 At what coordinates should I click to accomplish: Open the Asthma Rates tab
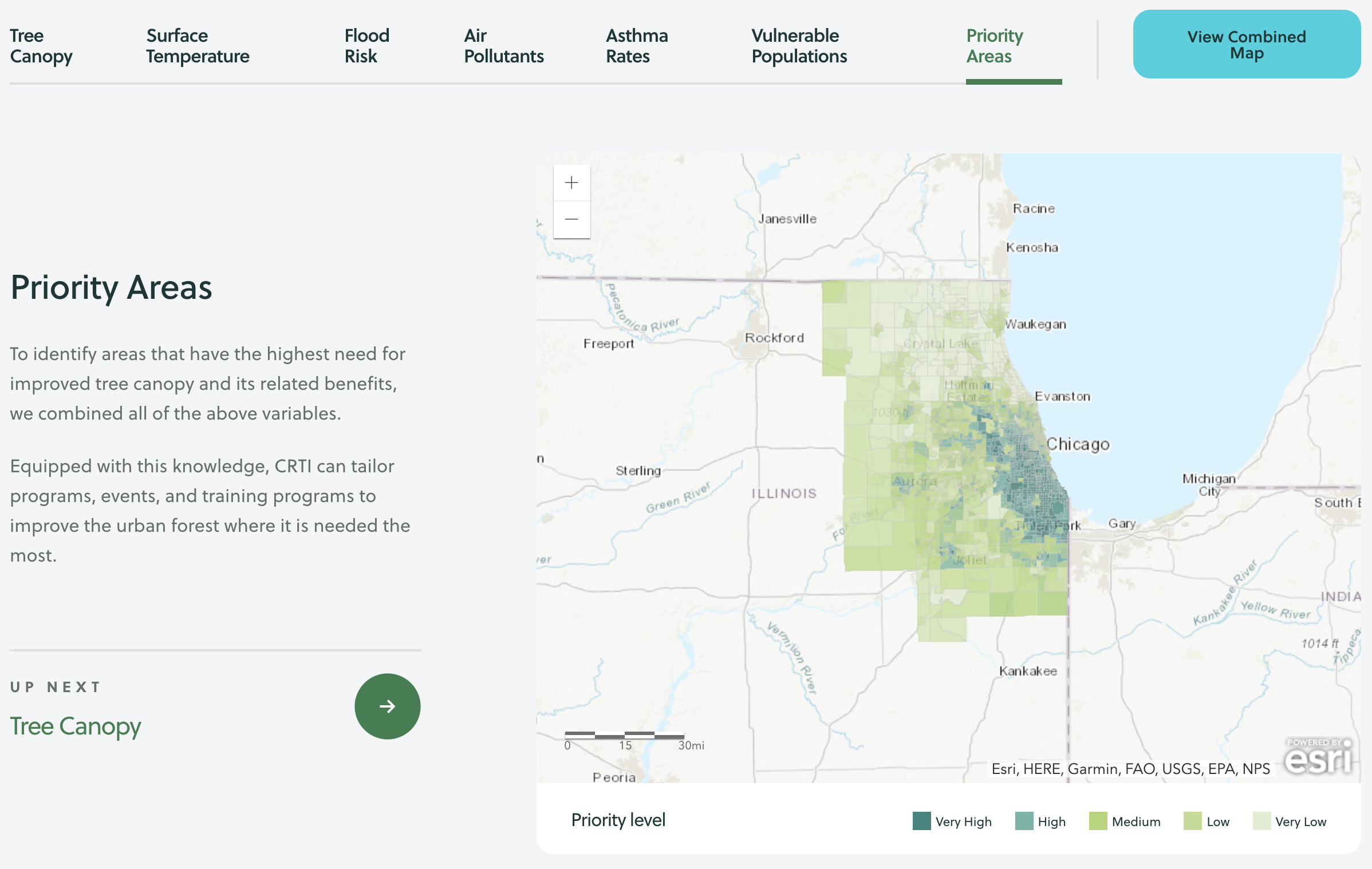(x=637, y=46)
